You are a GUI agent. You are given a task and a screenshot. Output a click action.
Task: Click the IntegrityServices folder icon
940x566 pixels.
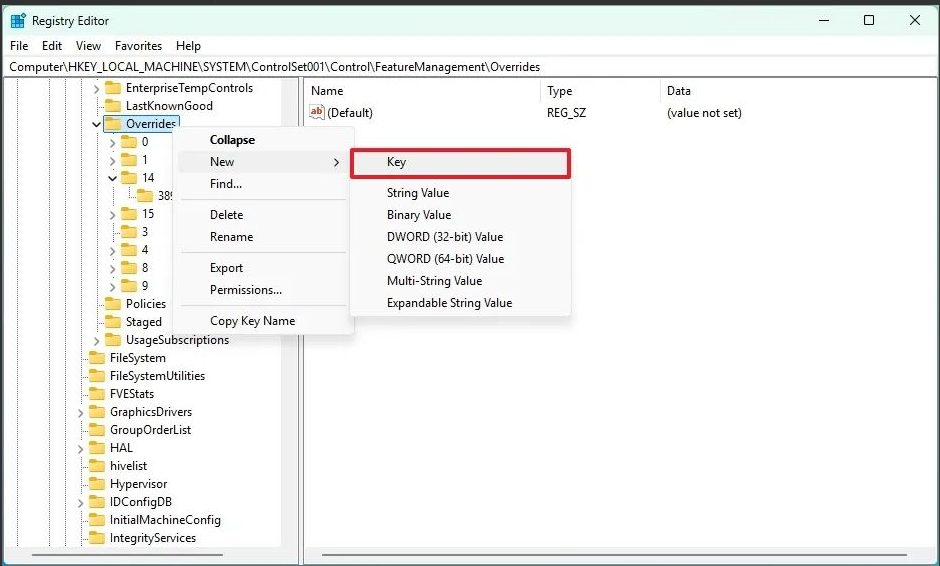coord(97,538)
